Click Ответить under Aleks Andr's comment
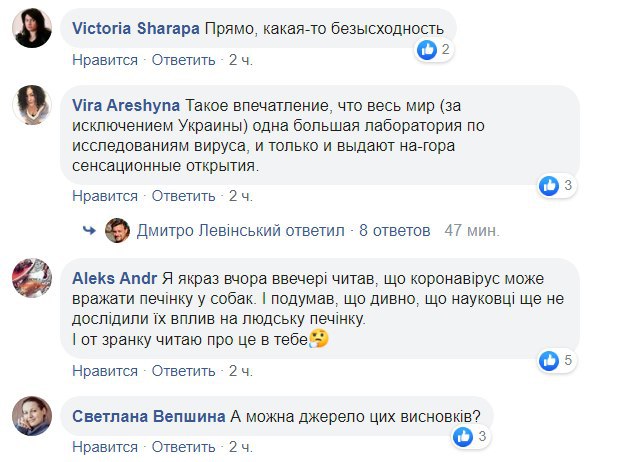 click(x=184, y=370)
